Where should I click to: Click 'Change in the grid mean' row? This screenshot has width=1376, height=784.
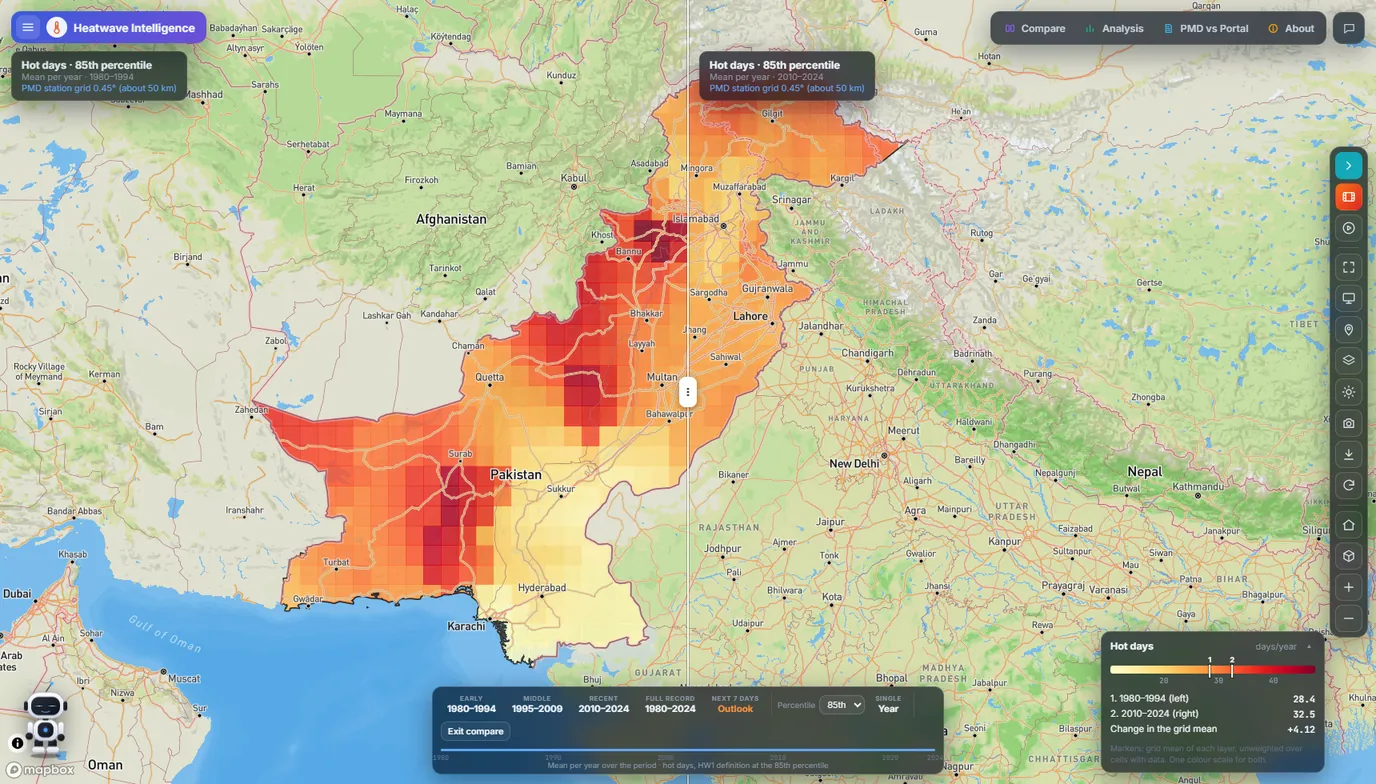(1213, 729)
